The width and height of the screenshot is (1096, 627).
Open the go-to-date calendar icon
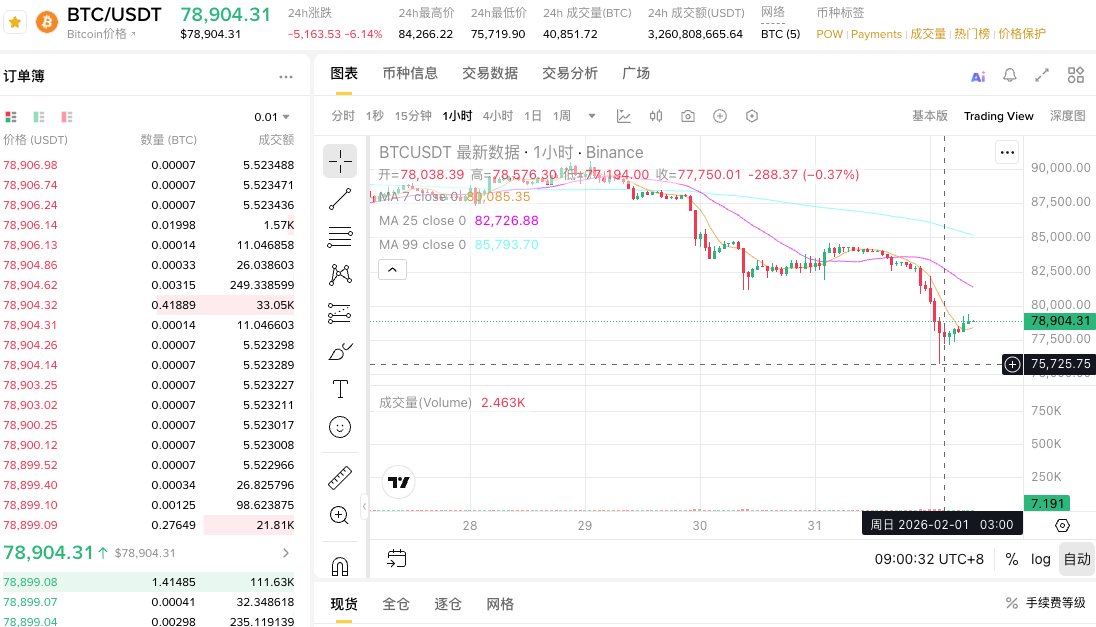tap(396, 558)
